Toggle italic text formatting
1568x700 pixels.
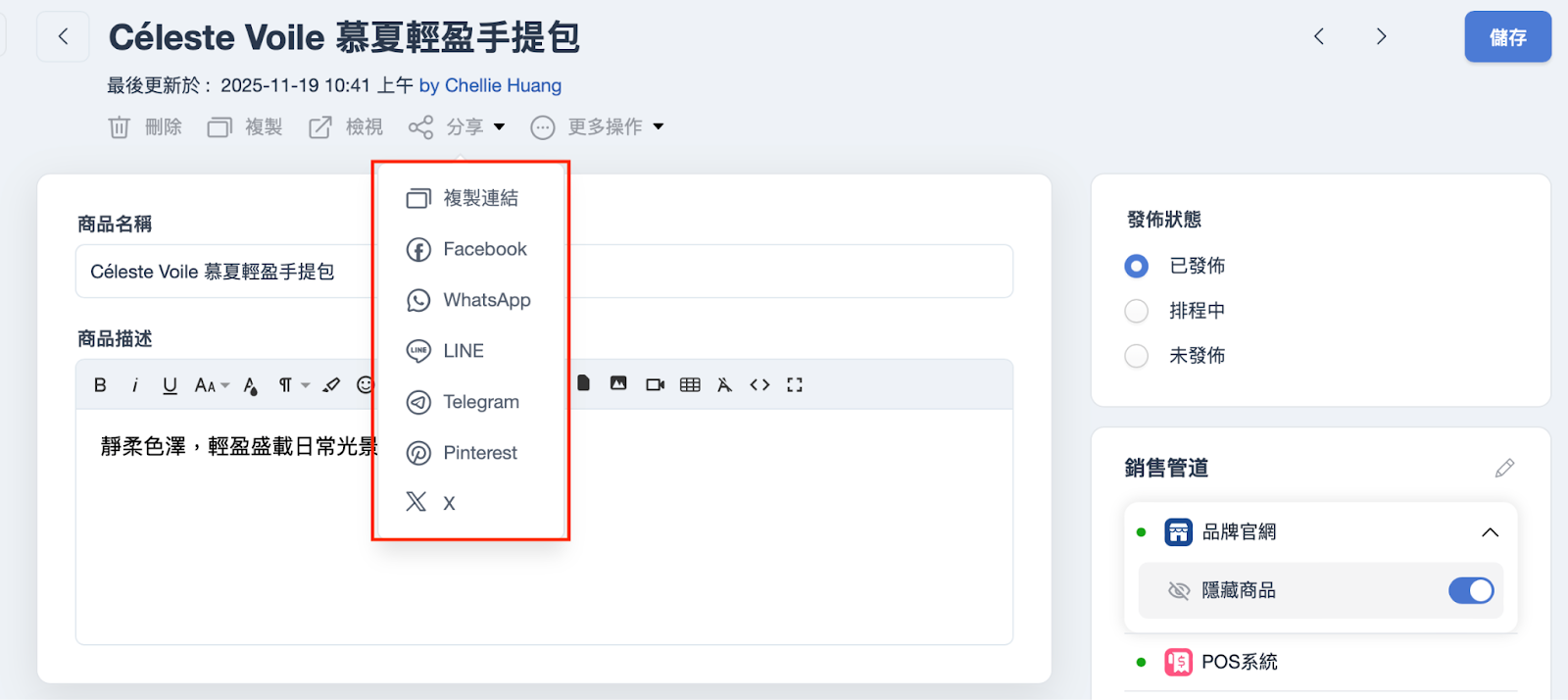coord(135,385)
